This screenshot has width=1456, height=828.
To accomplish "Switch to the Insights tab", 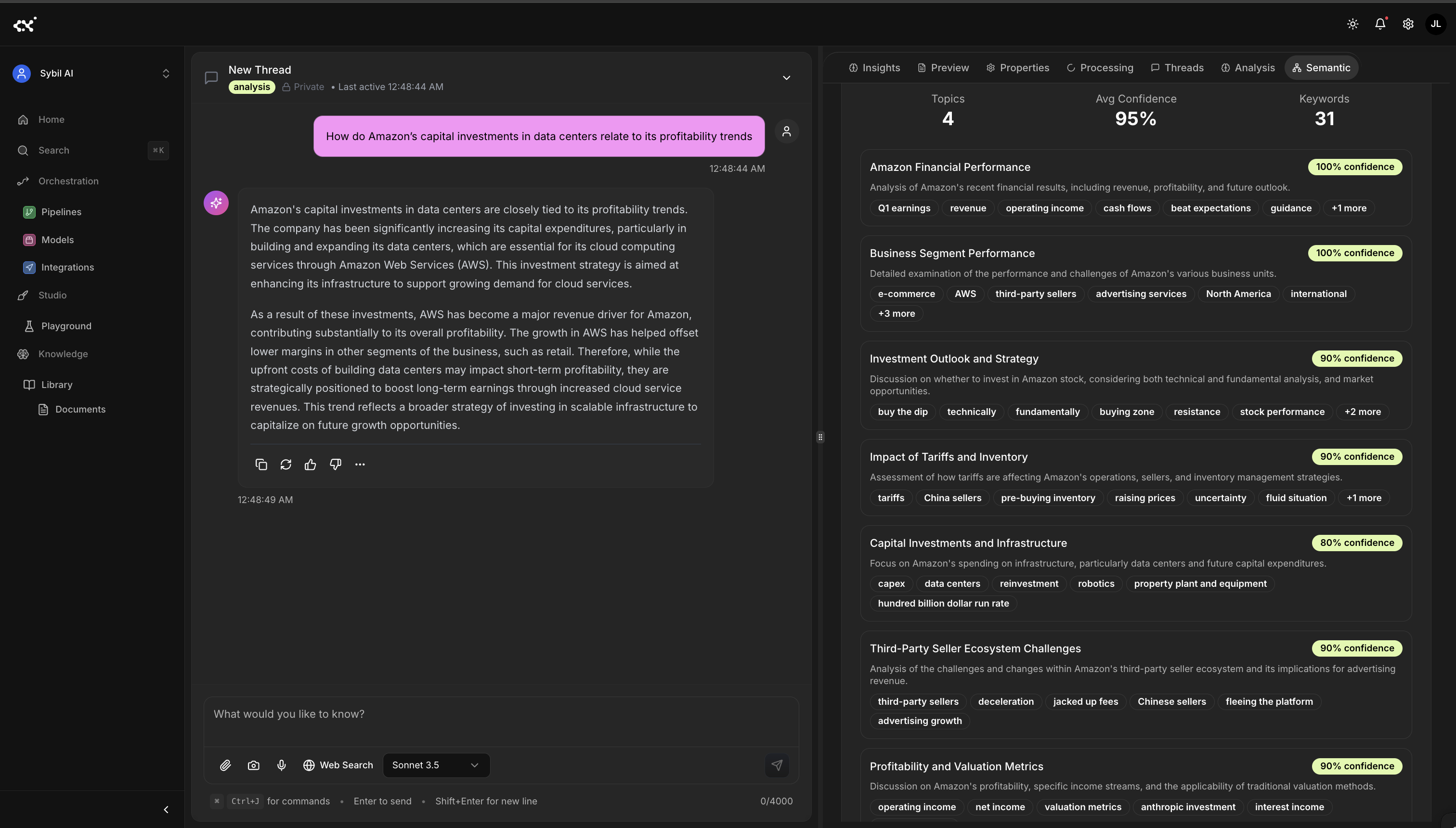I will [x=874, y=68].
